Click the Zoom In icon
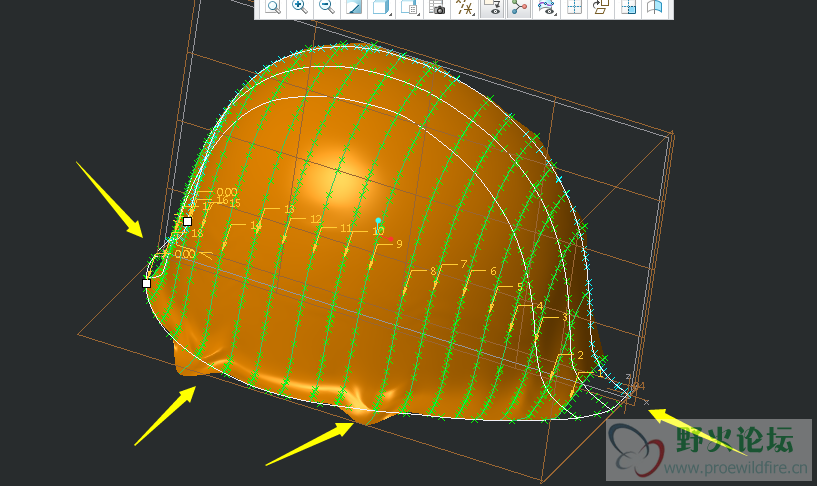This screenshot has width=817, height=486. [299, 8]
